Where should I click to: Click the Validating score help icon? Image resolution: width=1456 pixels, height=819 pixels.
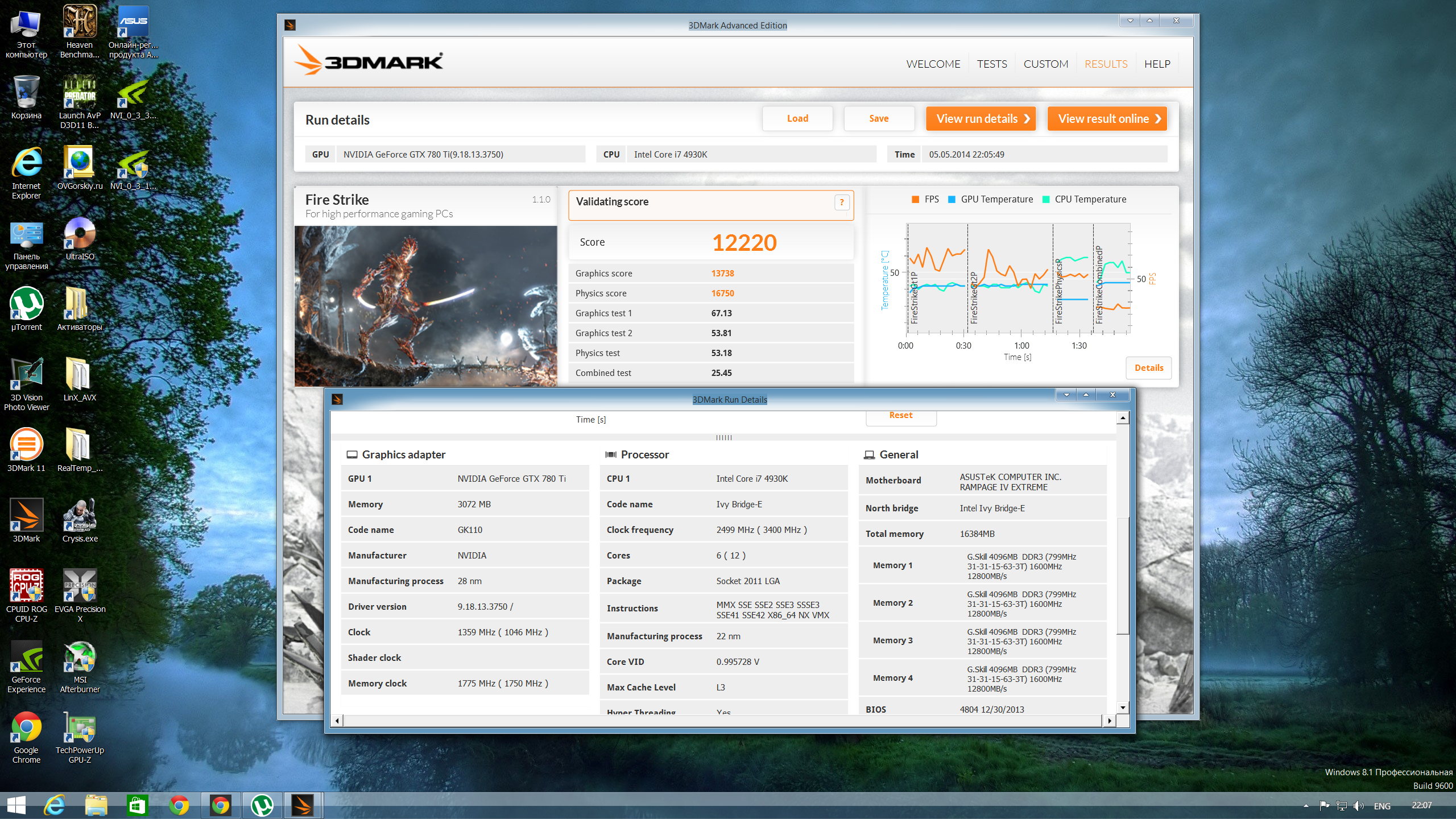point(842,202)
